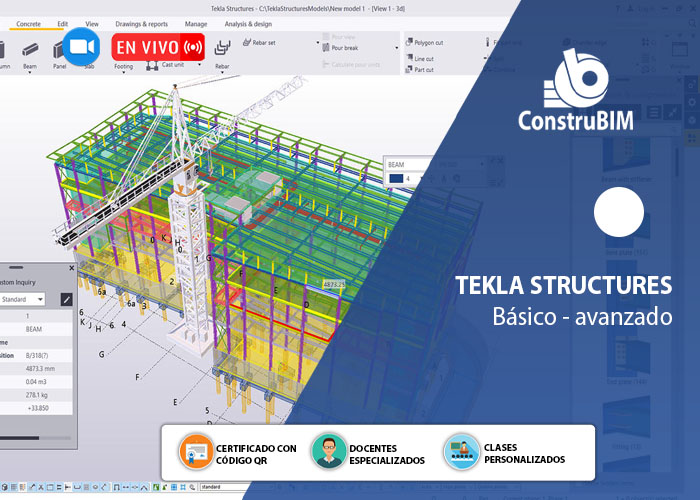Screen dimensions: 700x500
Task: Toggle the magnifier icon beside standard field
Action: tap(192, 487)
